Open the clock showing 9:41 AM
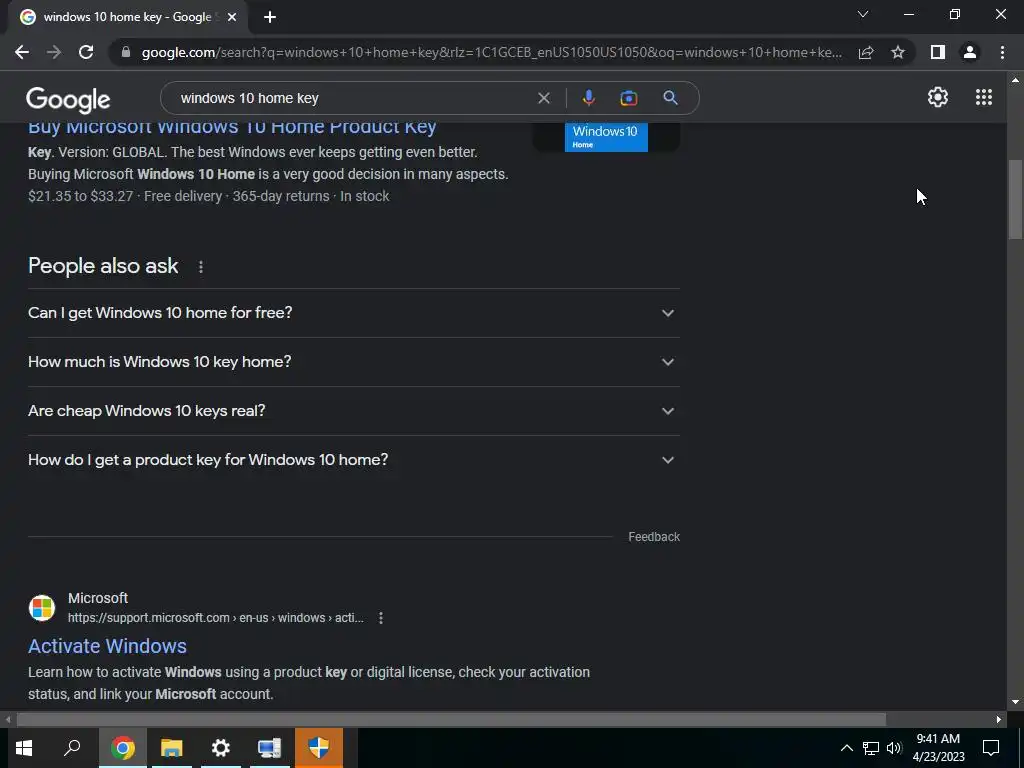 (938, 748)
